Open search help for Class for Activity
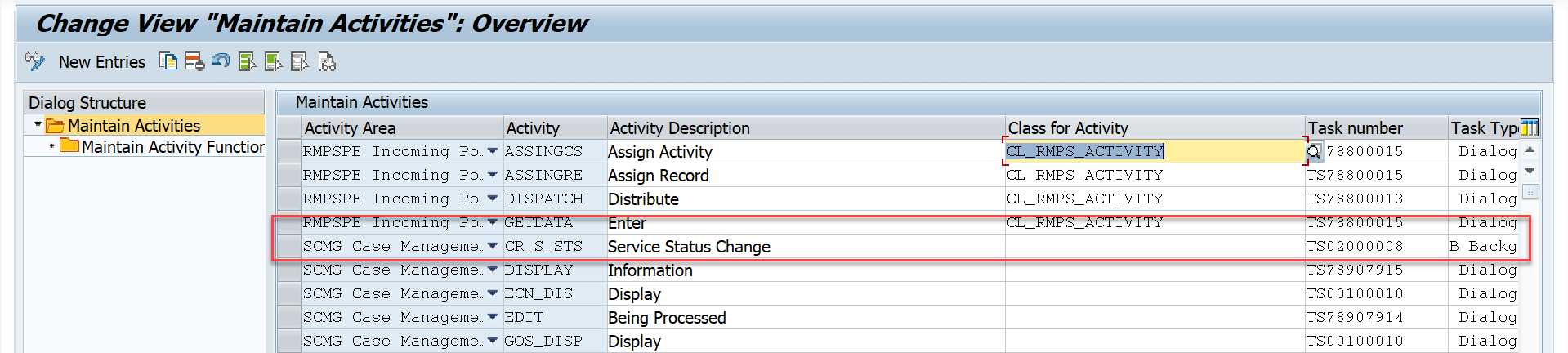The height and width of the screenshot is (353, 1568). [1314, 152]
